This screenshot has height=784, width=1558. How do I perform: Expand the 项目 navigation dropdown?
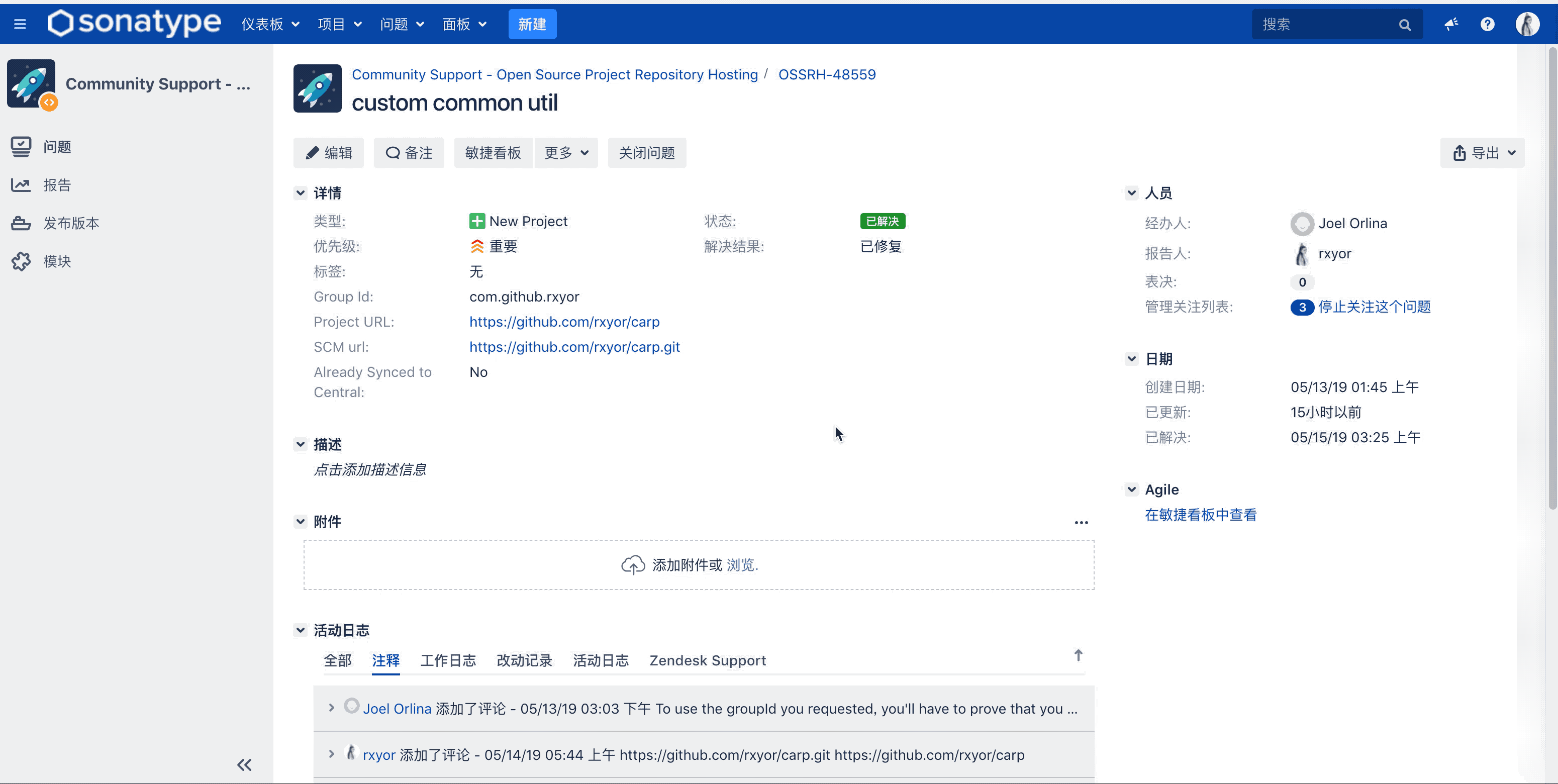click(339, 24)
